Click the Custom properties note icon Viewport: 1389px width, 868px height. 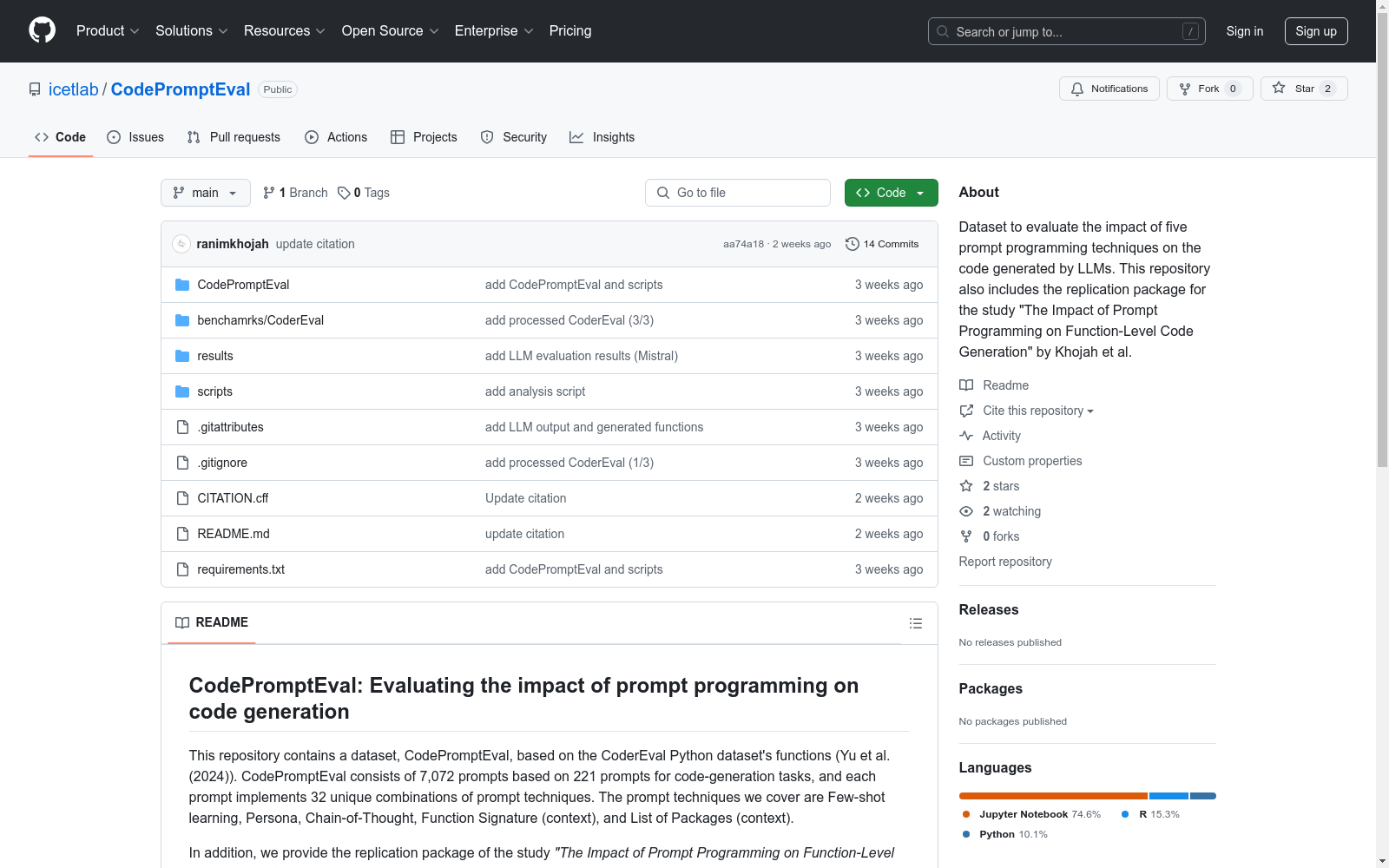(966, 461)
